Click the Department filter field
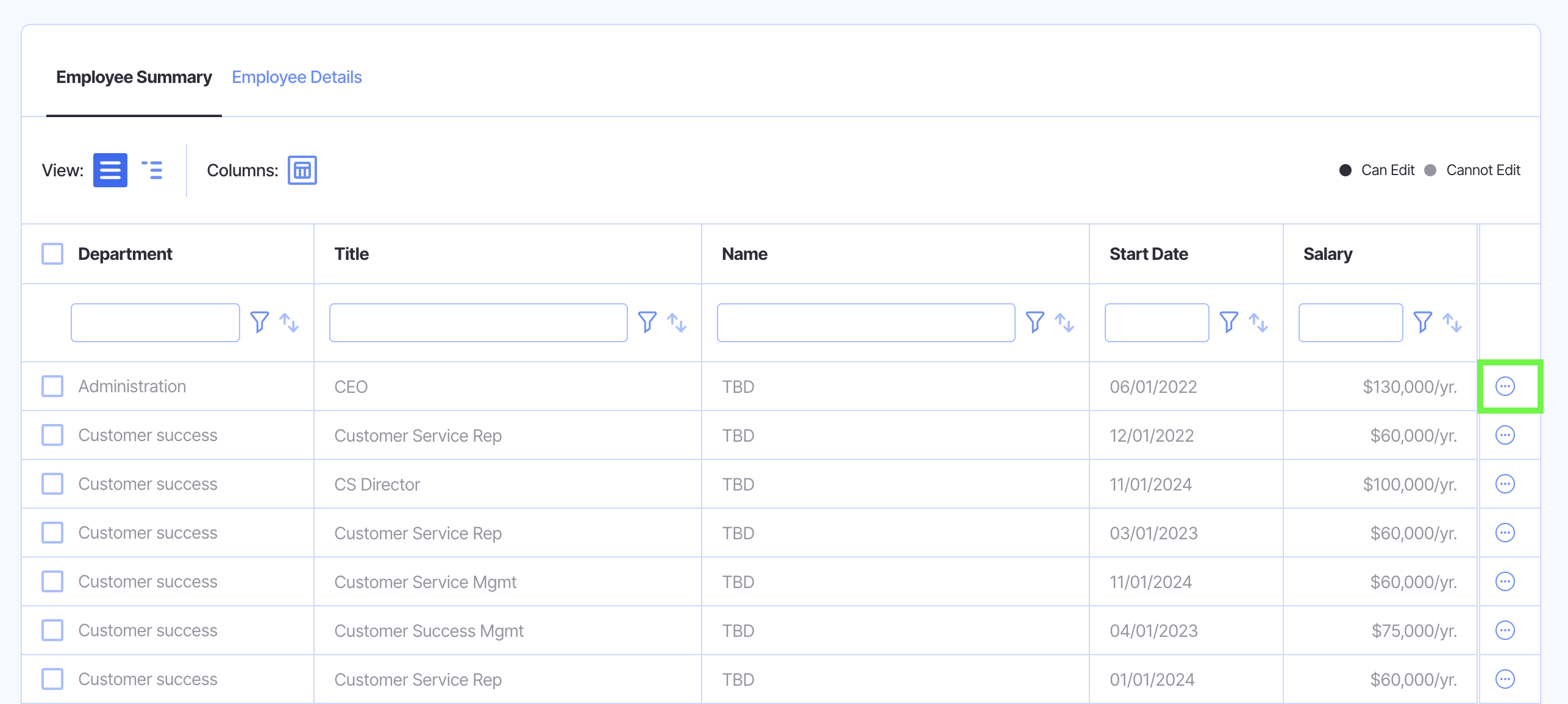Screen dimensions: 1568x704 pos(155,322)
